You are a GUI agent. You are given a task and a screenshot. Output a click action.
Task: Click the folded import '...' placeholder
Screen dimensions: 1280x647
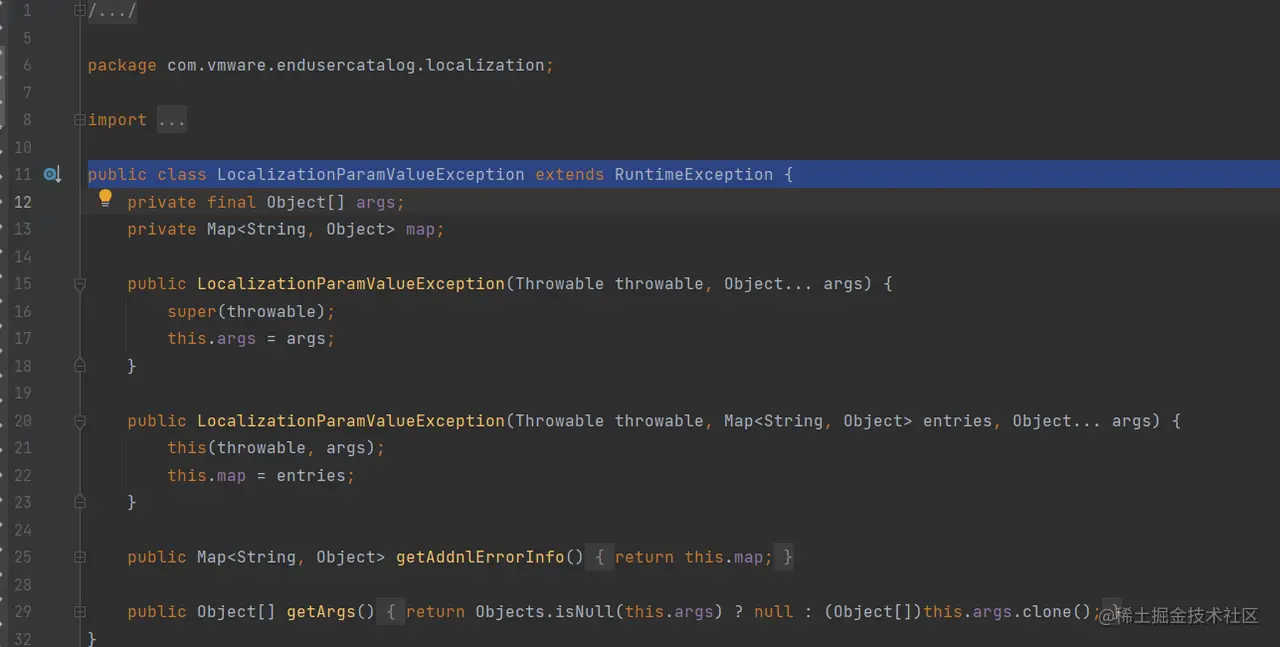coord(171,120)
